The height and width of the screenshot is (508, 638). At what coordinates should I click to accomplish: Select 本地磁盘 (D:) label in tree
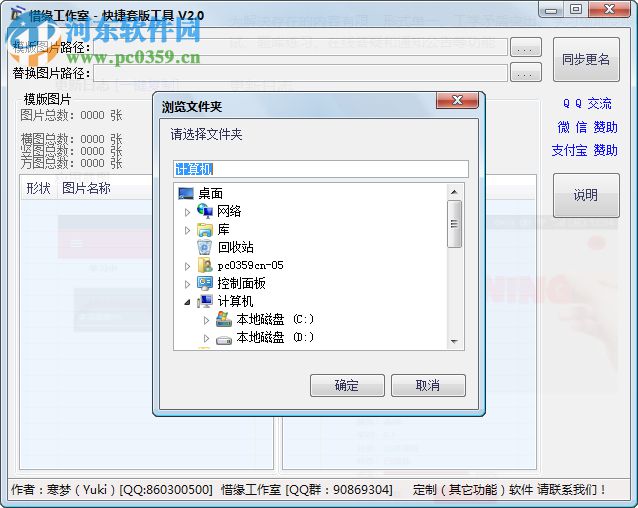pos(275,337)
